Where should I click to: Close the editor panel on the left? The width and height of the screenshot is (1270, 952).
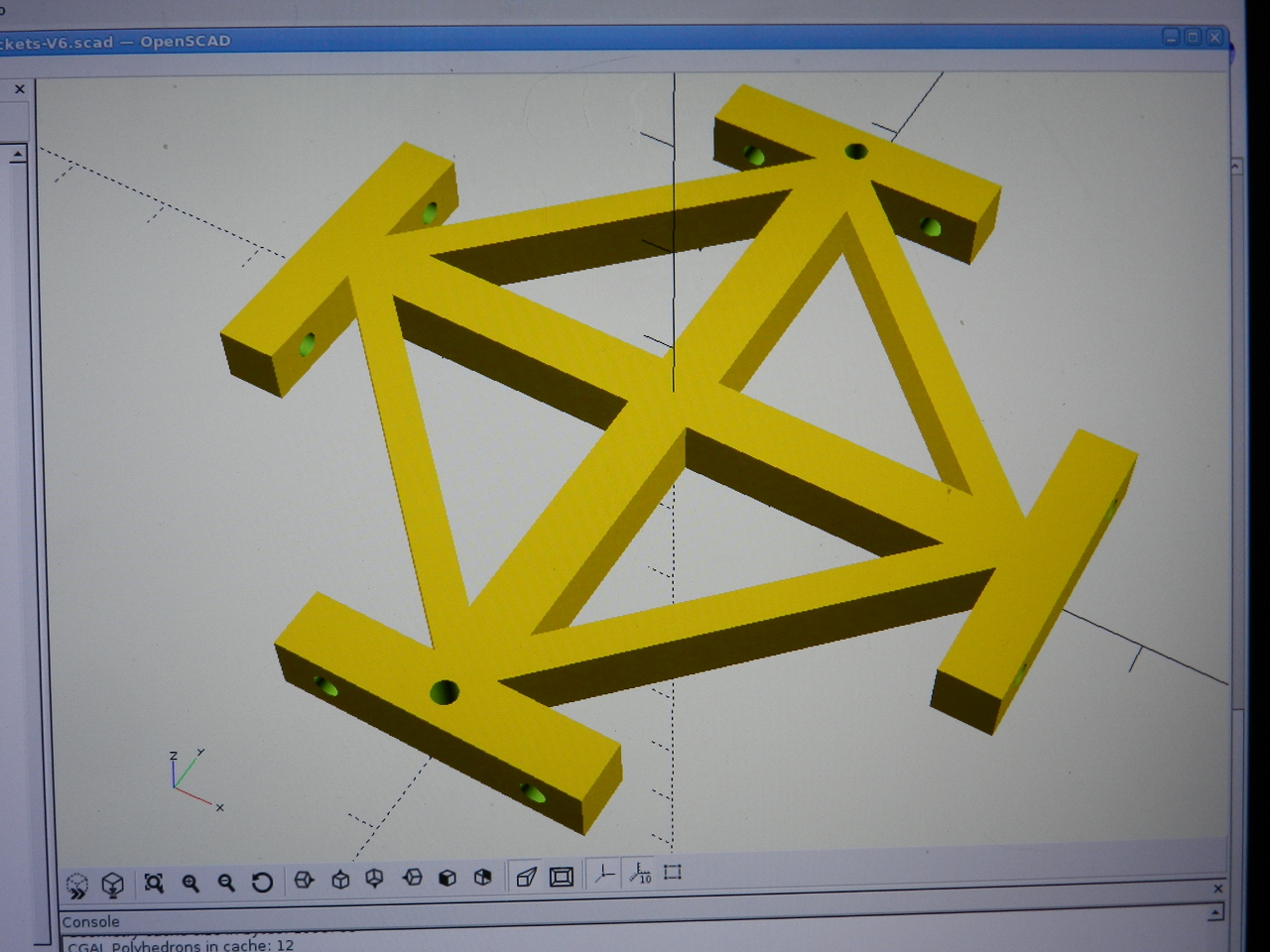pyautogui.click(x=20, y=89)
